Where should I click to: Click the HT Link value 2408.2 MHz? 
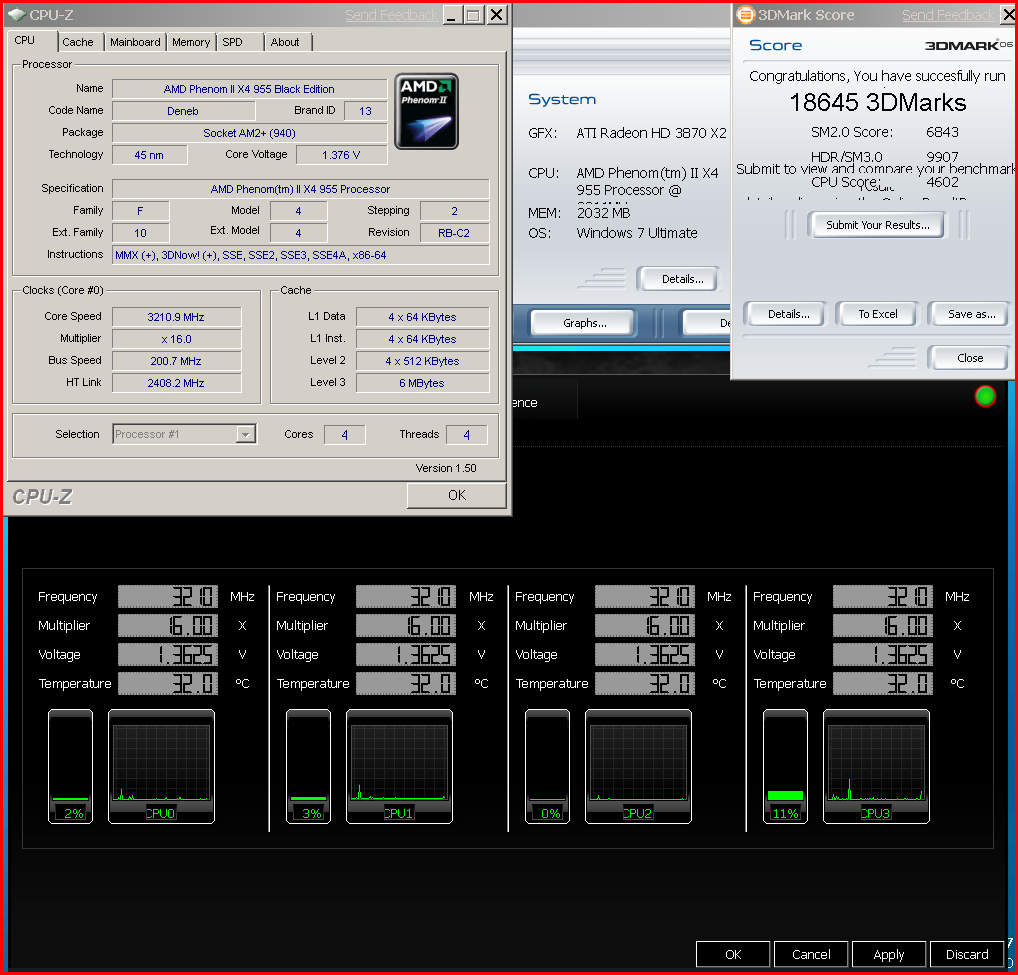tap(176, 383)
